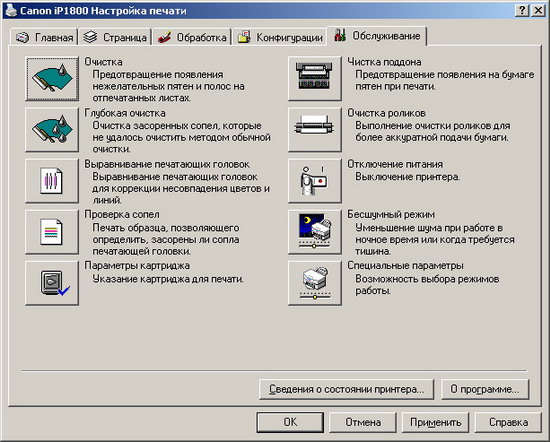
Task: Click the О программе button
Action: point(485,389)
